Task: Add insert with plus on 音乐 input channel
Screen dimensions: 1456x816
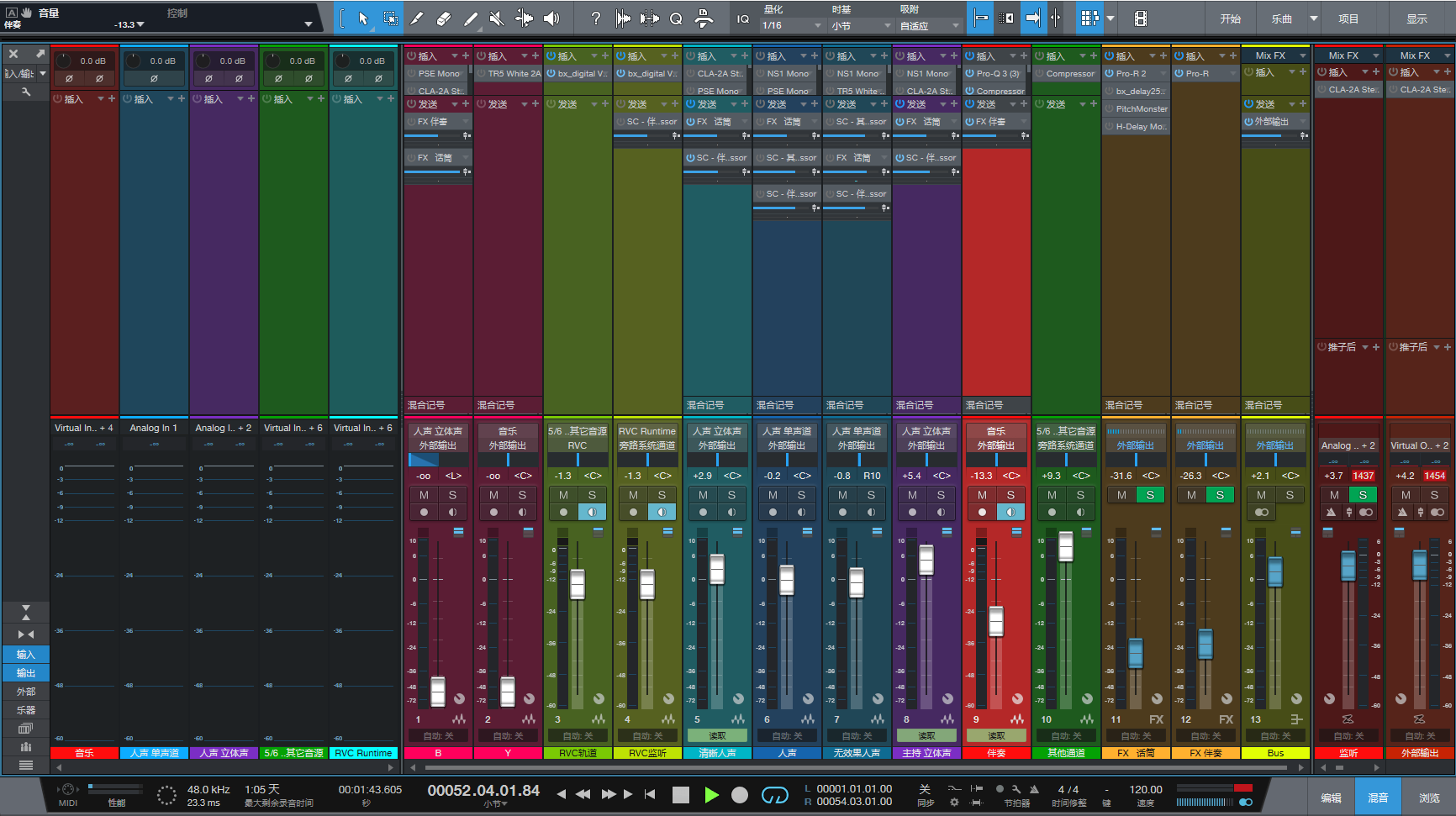Action: pos(112,98)
